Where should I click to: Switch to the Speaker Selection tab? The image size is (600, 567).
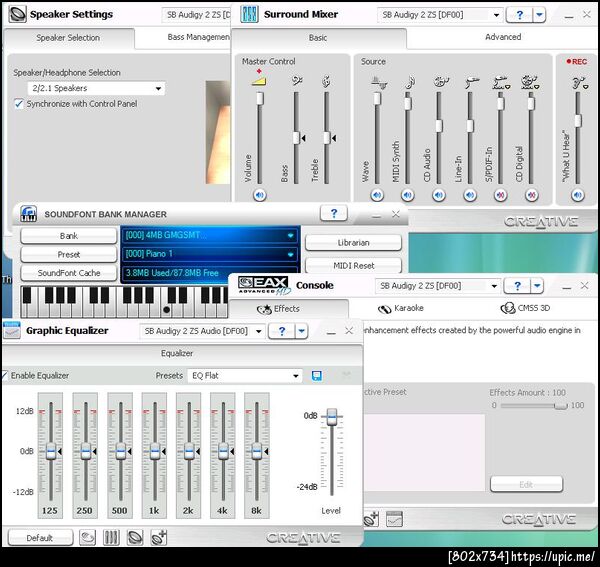click(68, 38)
